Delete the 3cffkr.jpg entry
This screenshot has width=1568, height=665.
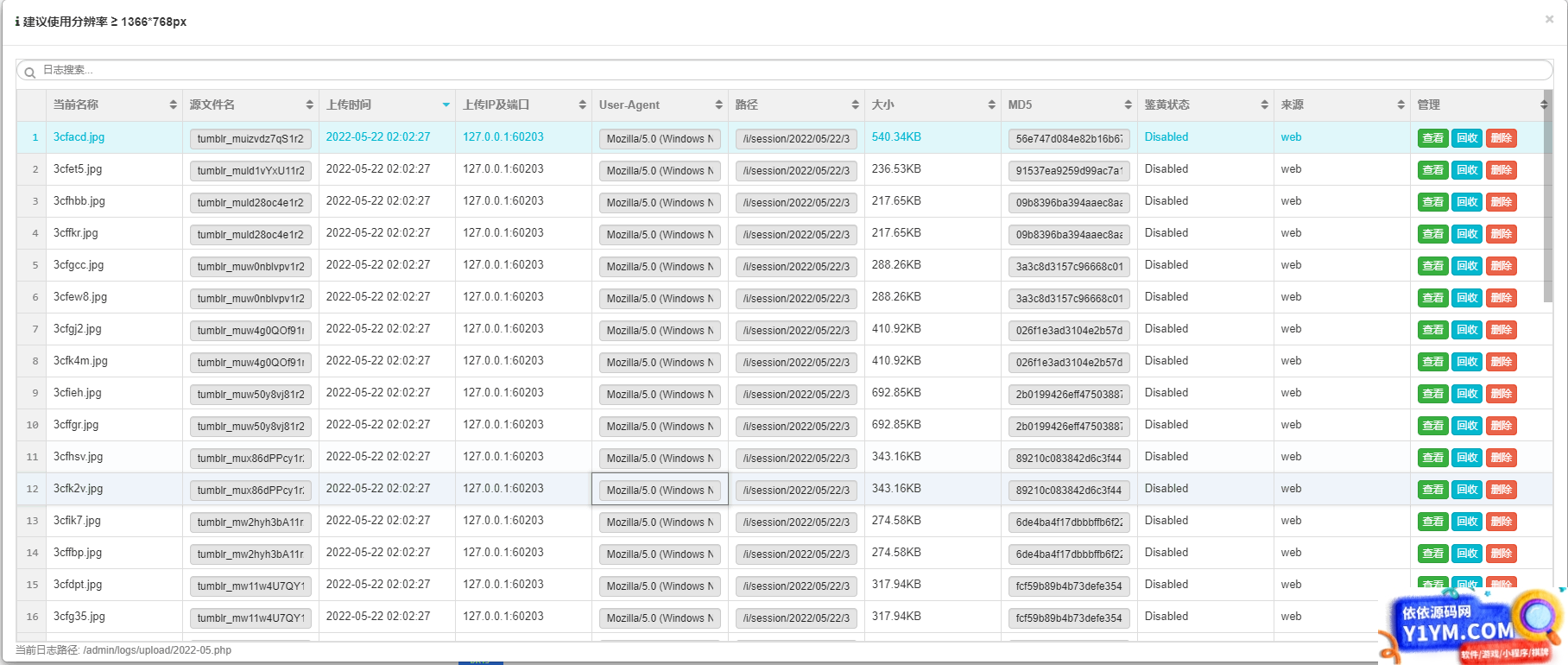(1502, 234)
